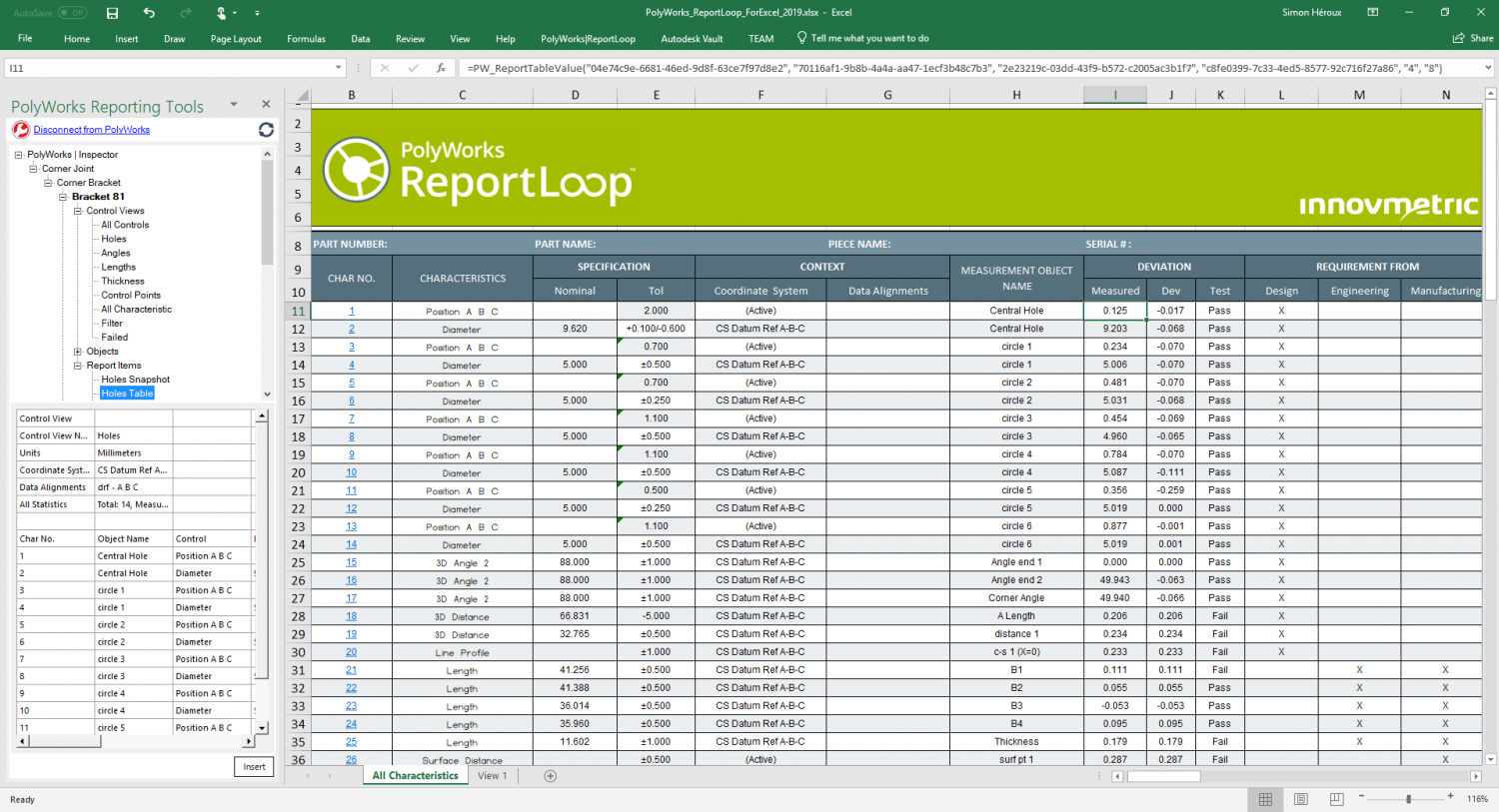Switch to Page Layout view icon

click(x=1300, y=799)
